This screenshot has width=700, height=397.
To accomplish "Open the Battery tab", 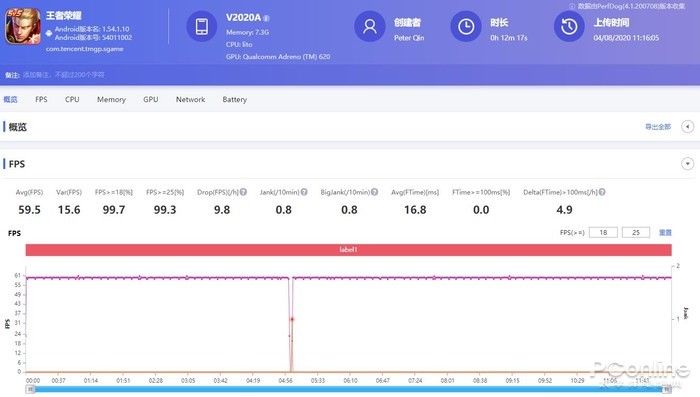I will tap(234, 99).
